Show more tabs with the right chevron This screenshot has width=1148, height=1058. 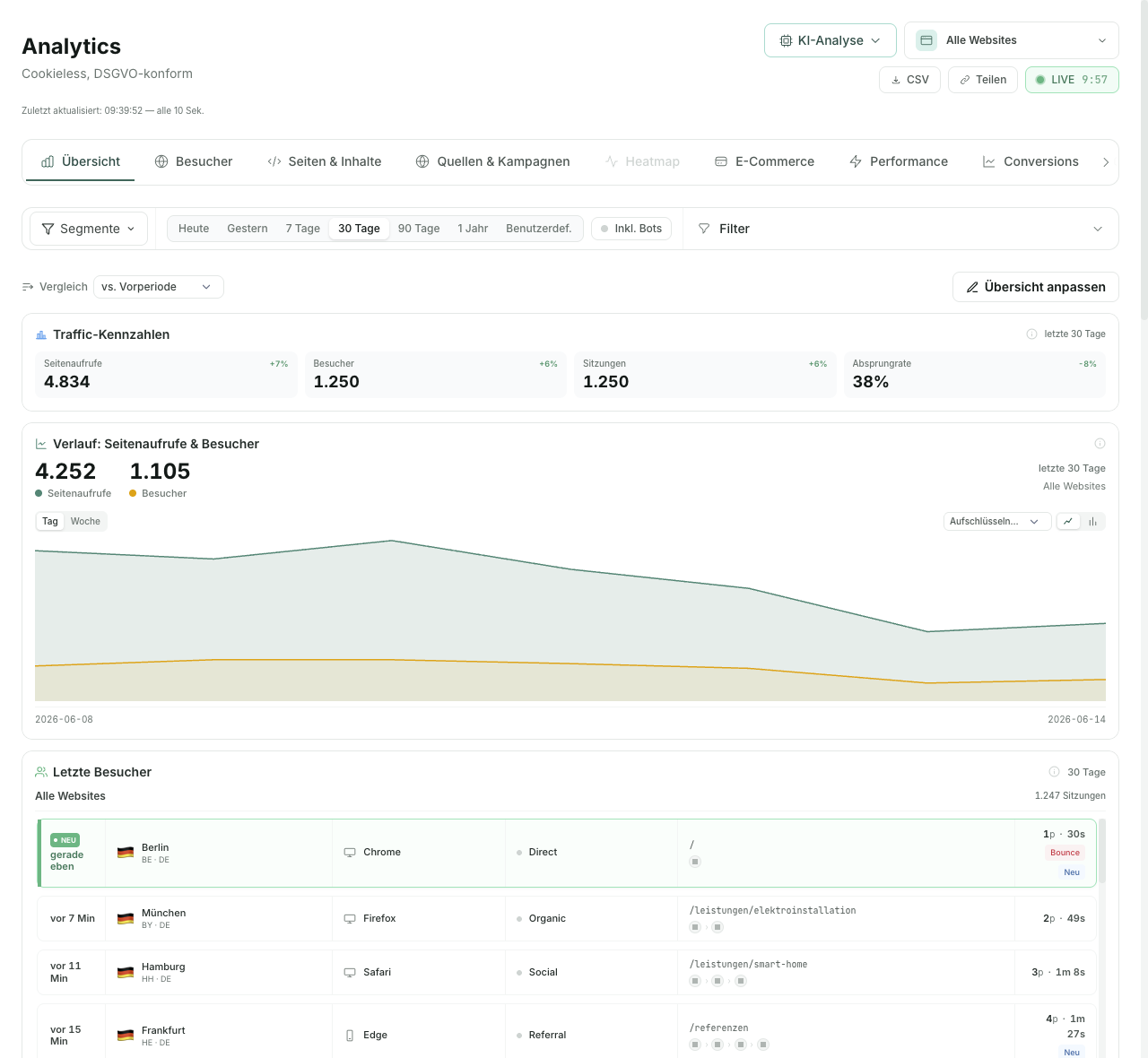(x=1106, y=162)
